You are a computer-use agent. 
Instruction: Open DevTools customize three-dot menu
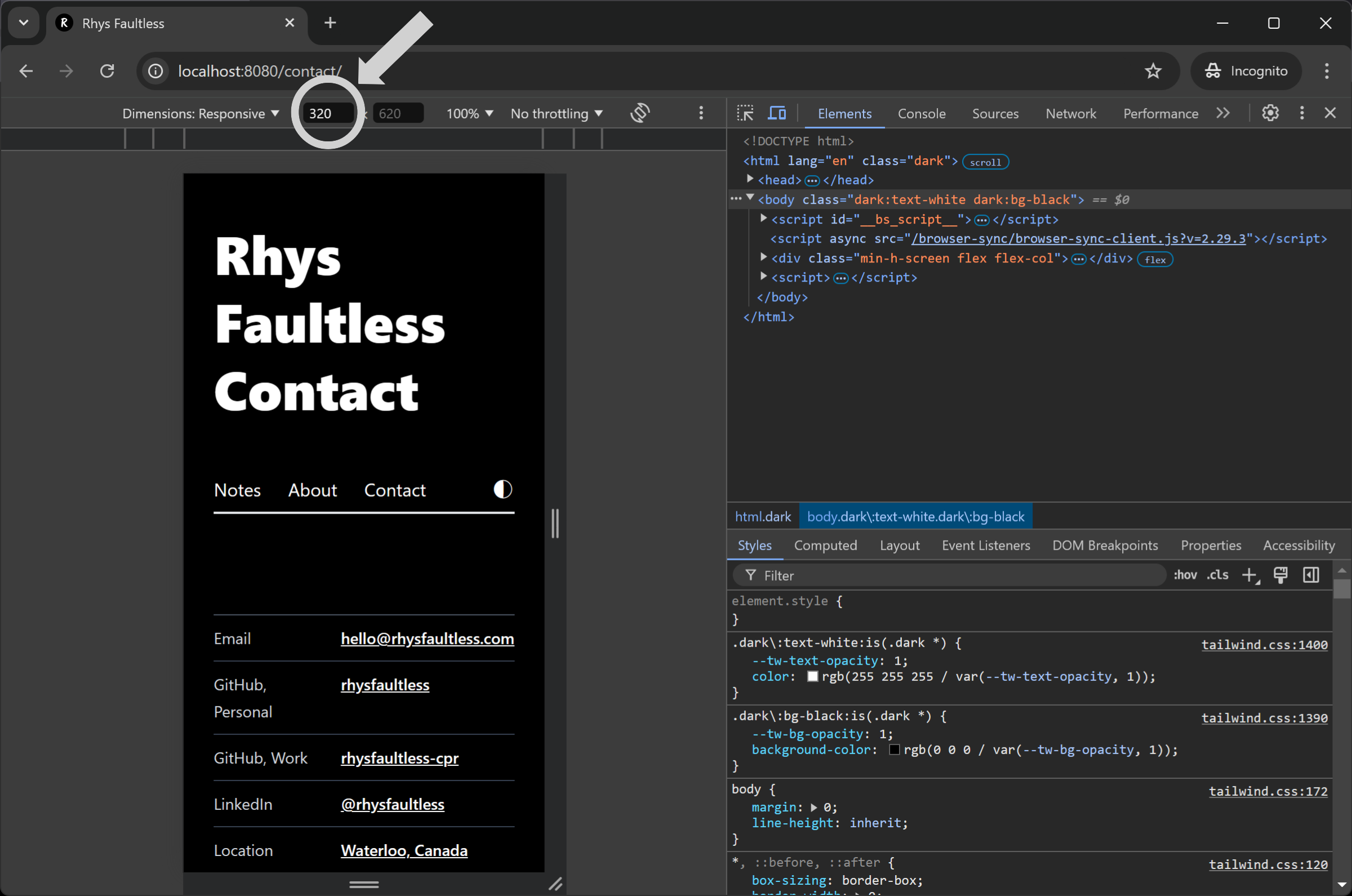click(x=1302, y=113)
